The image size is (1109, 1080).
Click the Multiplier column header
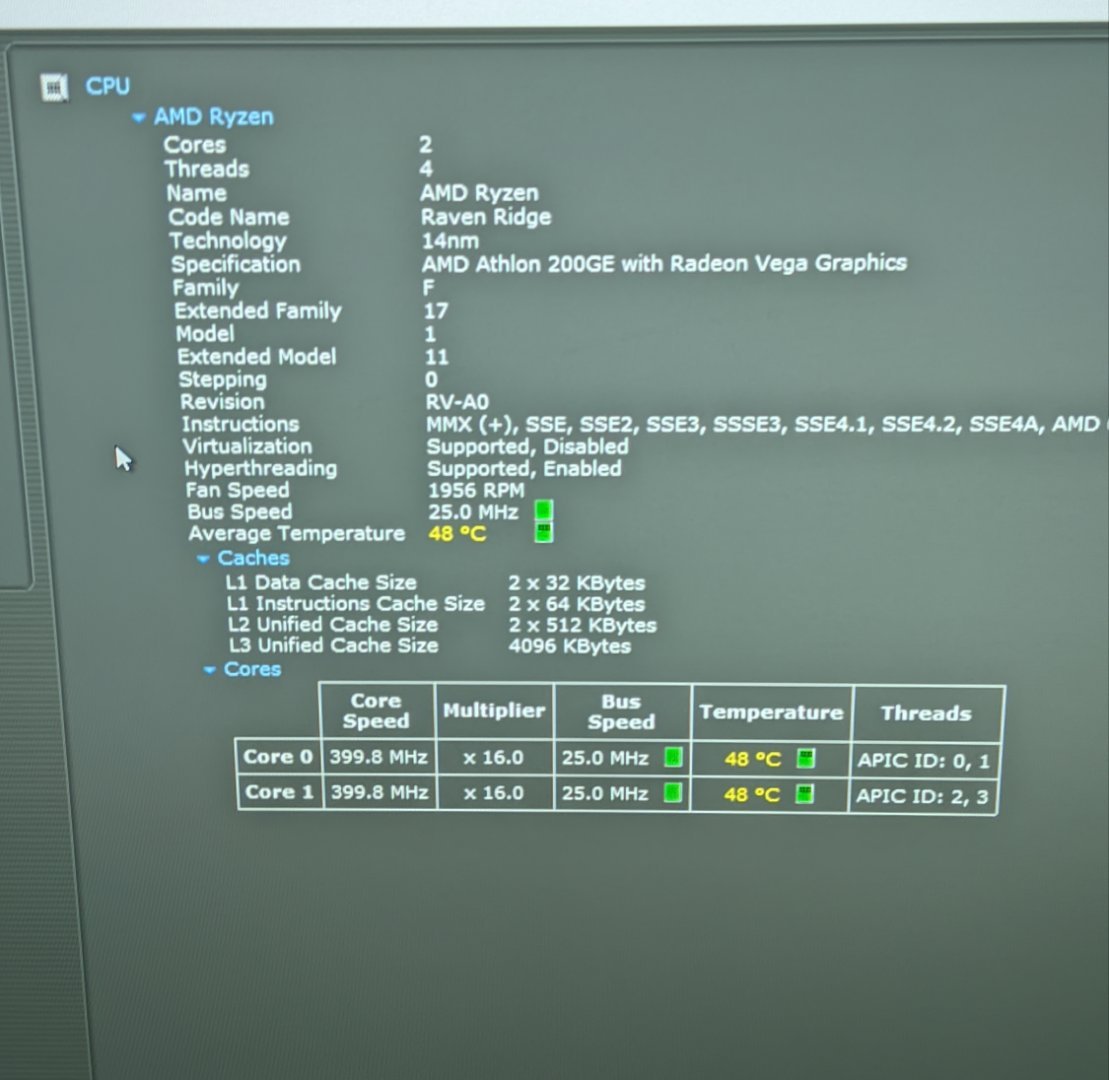(x=494, y=711)
